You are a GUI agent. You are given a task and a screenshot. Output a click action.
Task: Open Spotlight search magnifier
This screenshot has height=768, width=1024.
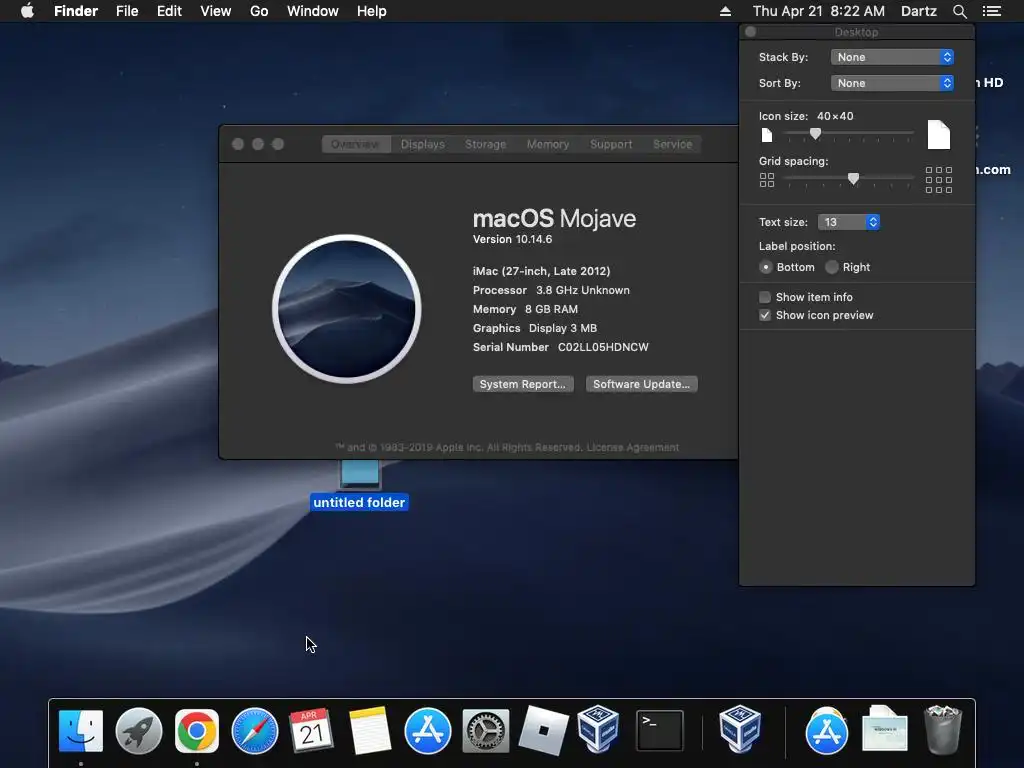point(959,11)
